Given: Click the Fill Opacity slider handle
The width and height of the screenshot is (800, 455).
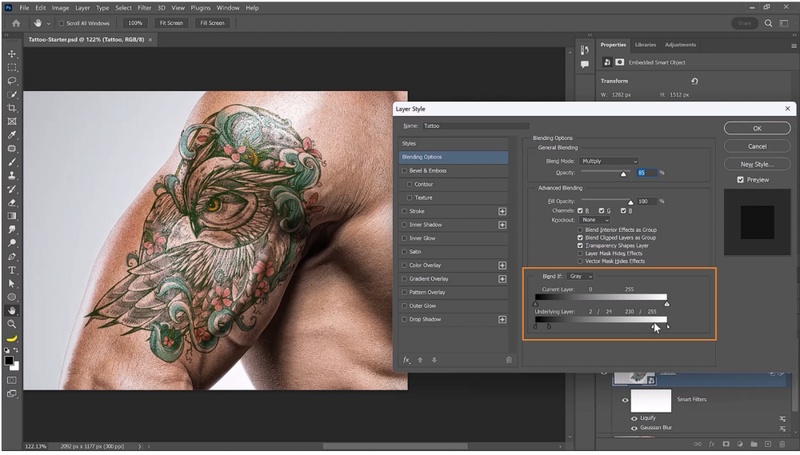Looking at the screenshot, I should 631,203.
